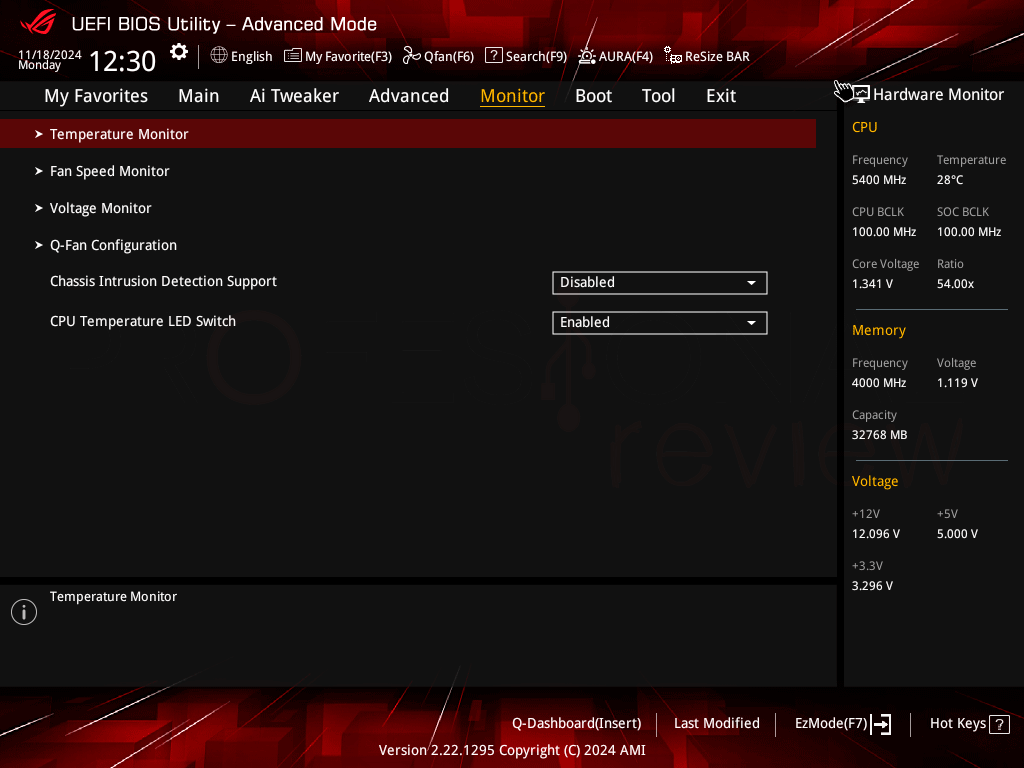Expand the Voltage Monitor submenu arrow

(39, 208)
